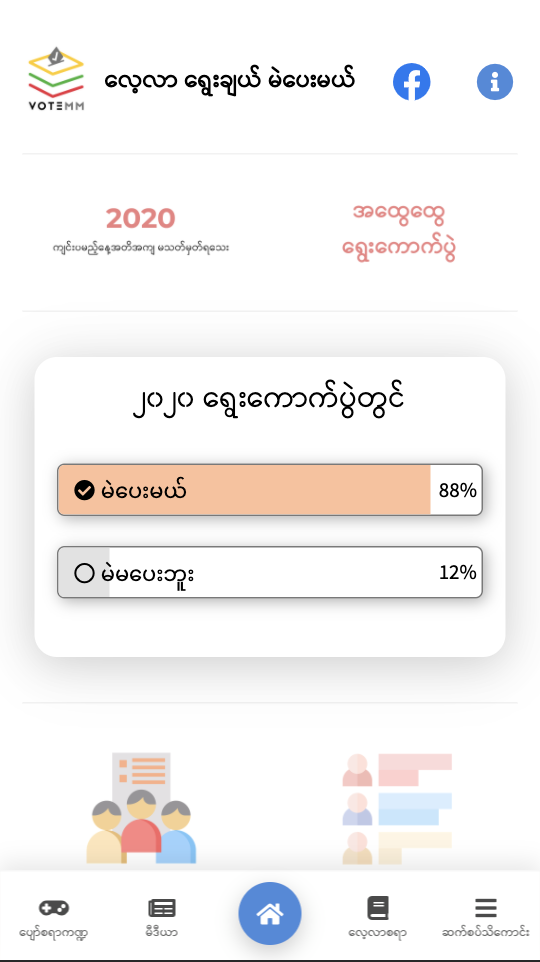Tap the VOTEMM ballot box logo
Image resolution: width=540 pixels, height=962 pixels.
point(56,79)
